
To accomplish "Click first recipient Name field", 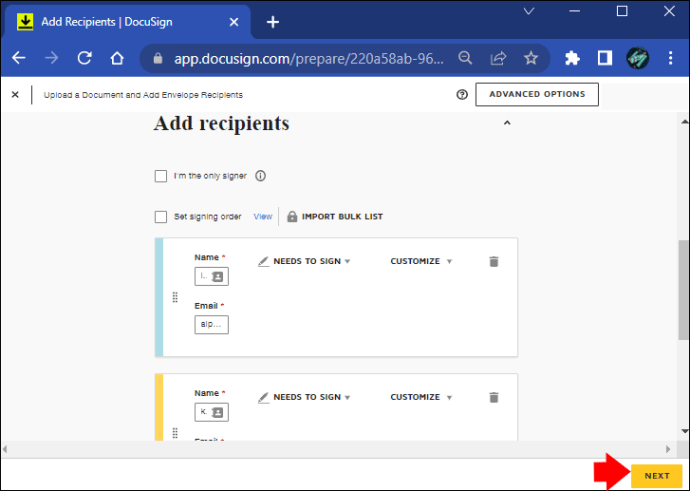I will [x=212, y=276].
